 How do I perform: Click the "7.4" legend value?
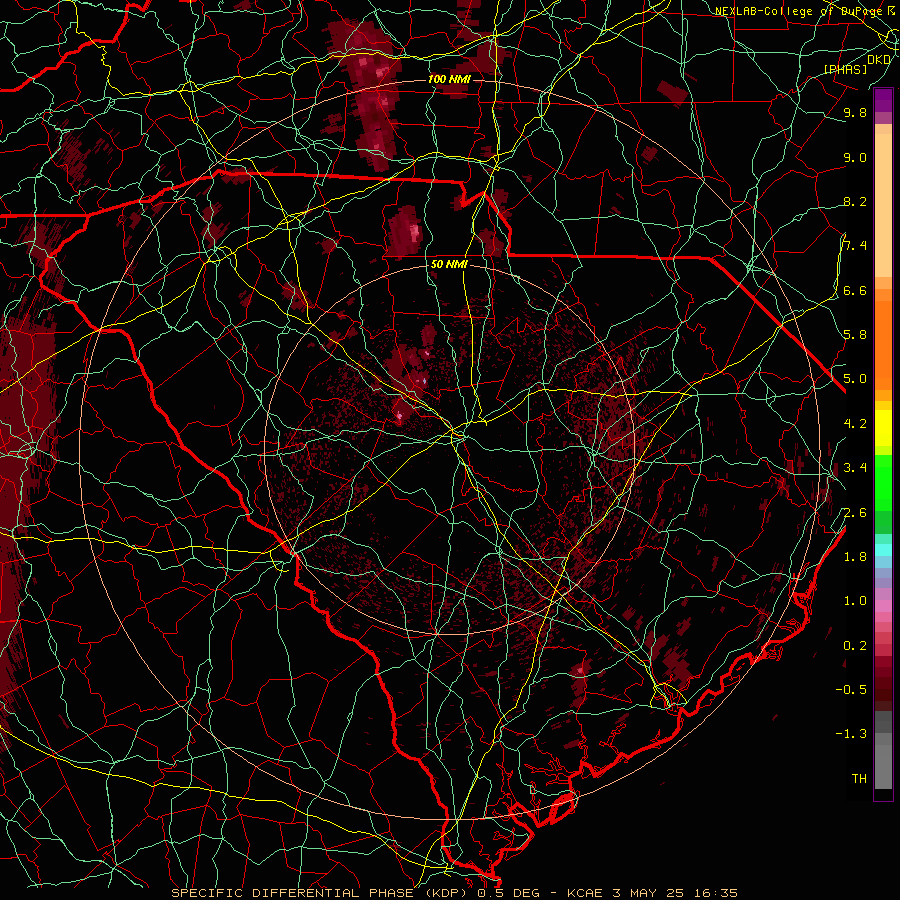pyautogui.click(x=855, y=246)
